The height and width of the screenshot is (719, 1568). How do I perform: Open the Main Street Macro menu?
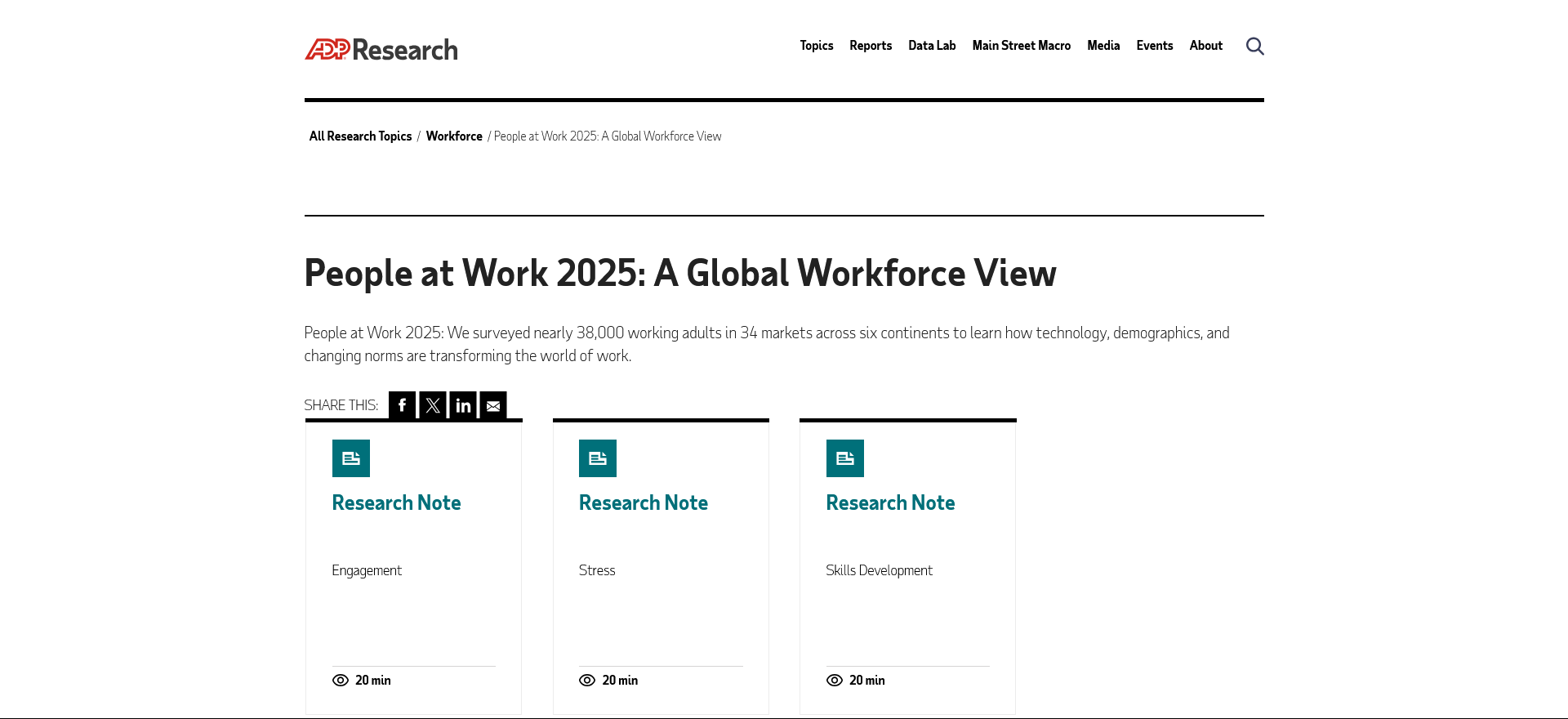point(1022,46)
